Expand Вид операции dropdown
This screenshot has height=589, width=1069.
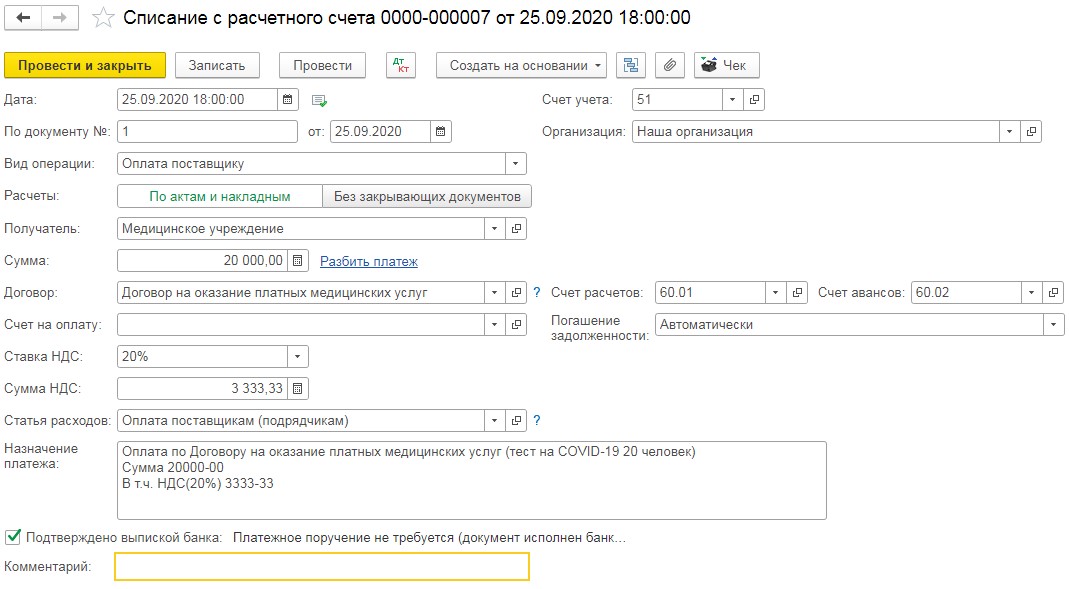(515, 164)
